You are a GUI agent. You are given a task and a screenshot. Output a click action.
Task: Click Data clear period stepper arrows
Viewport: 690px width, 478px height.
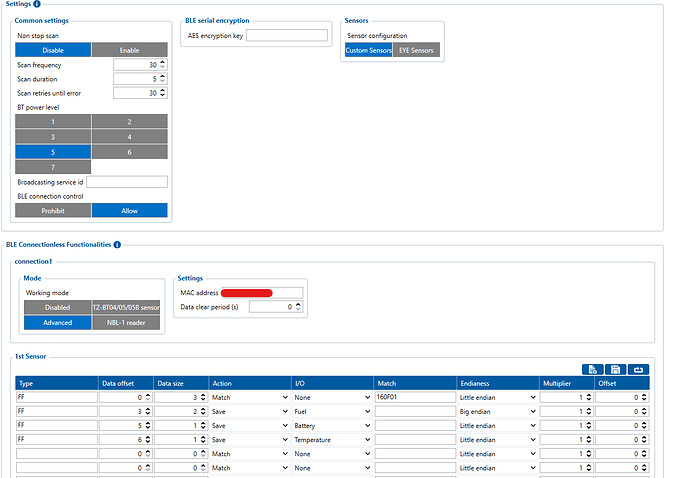[299, 307]
